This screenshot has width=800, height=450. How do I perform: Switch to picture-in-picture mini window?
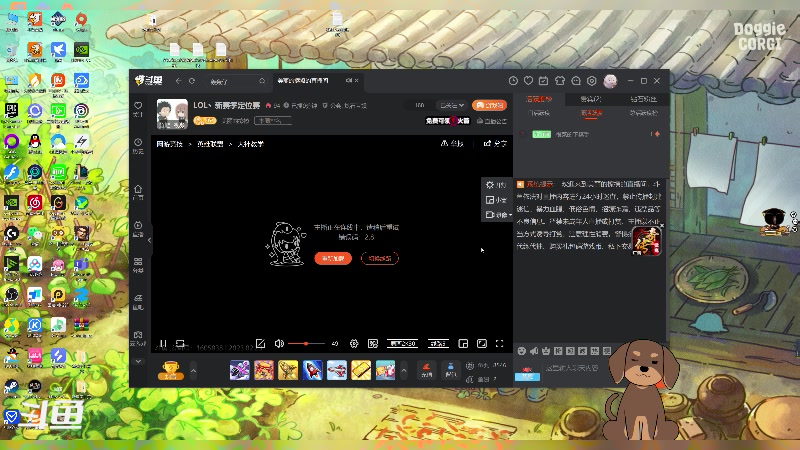coord(463,343)
